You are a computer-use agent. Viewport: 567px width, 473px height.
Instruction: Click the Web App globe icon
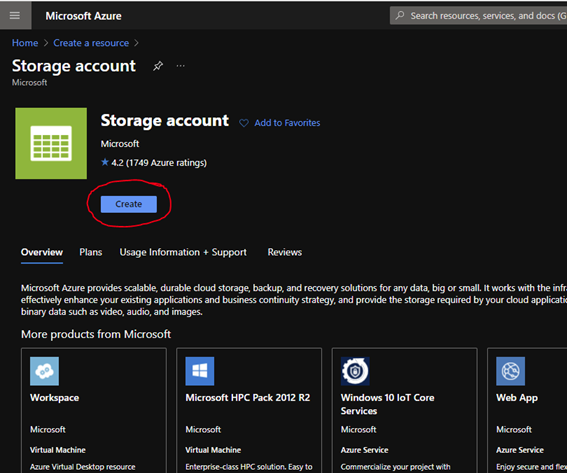511,371
